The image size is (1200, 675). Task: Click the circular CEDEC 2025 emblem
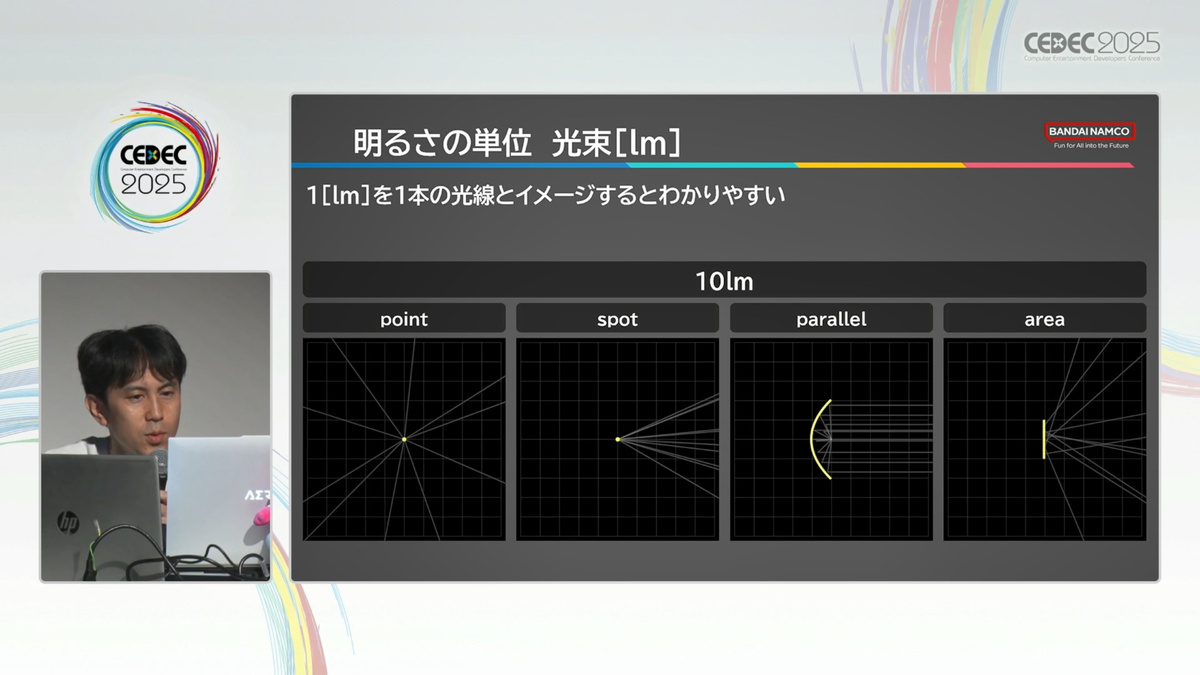[153, 167]
